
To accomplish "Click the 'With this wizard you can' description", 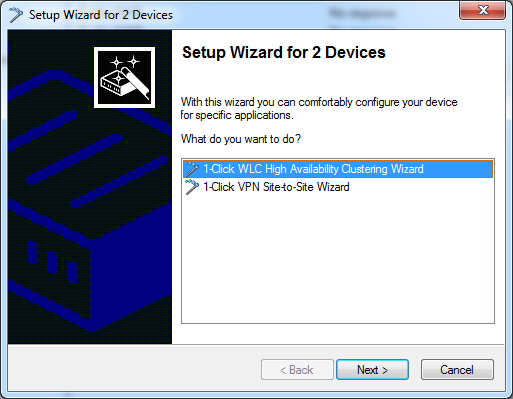I will (x=319, y=108).
